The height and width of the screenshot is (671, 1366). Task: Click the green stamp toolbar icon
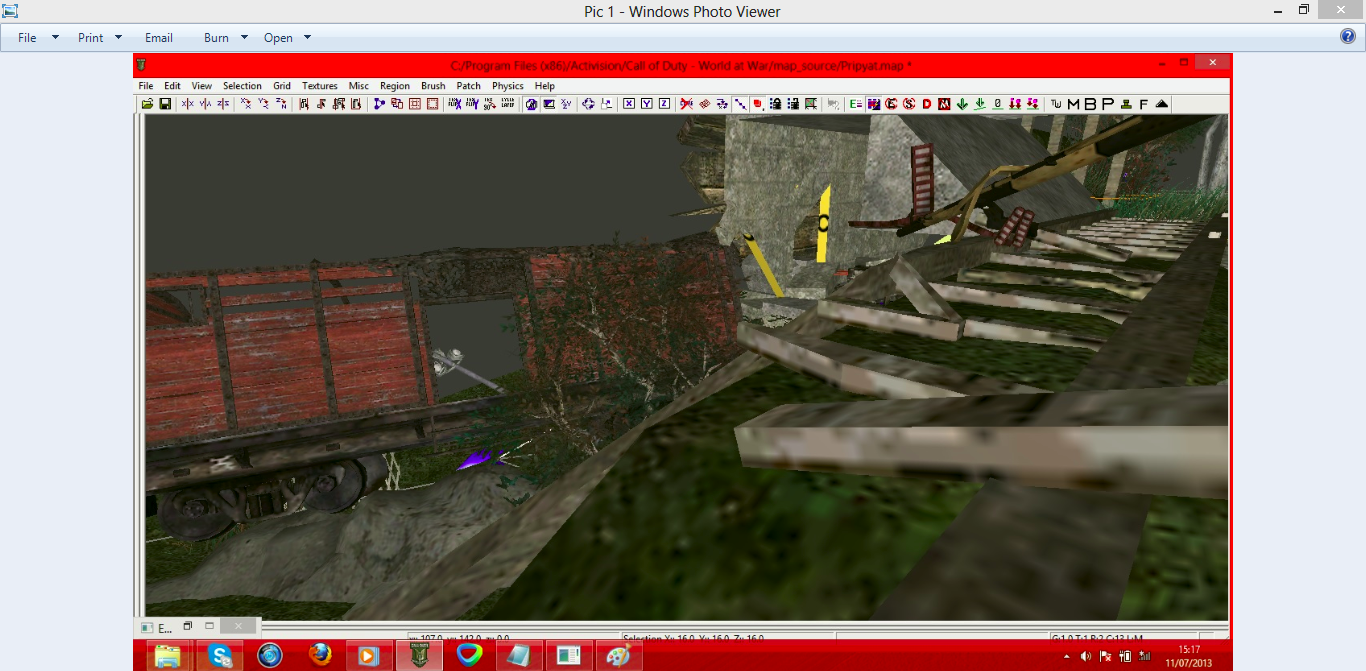[x=1126, y=104]
